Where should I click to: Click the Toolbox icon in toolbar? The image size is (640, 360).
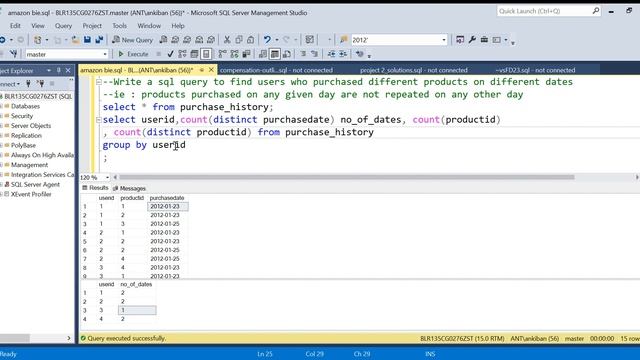point(484,40)
